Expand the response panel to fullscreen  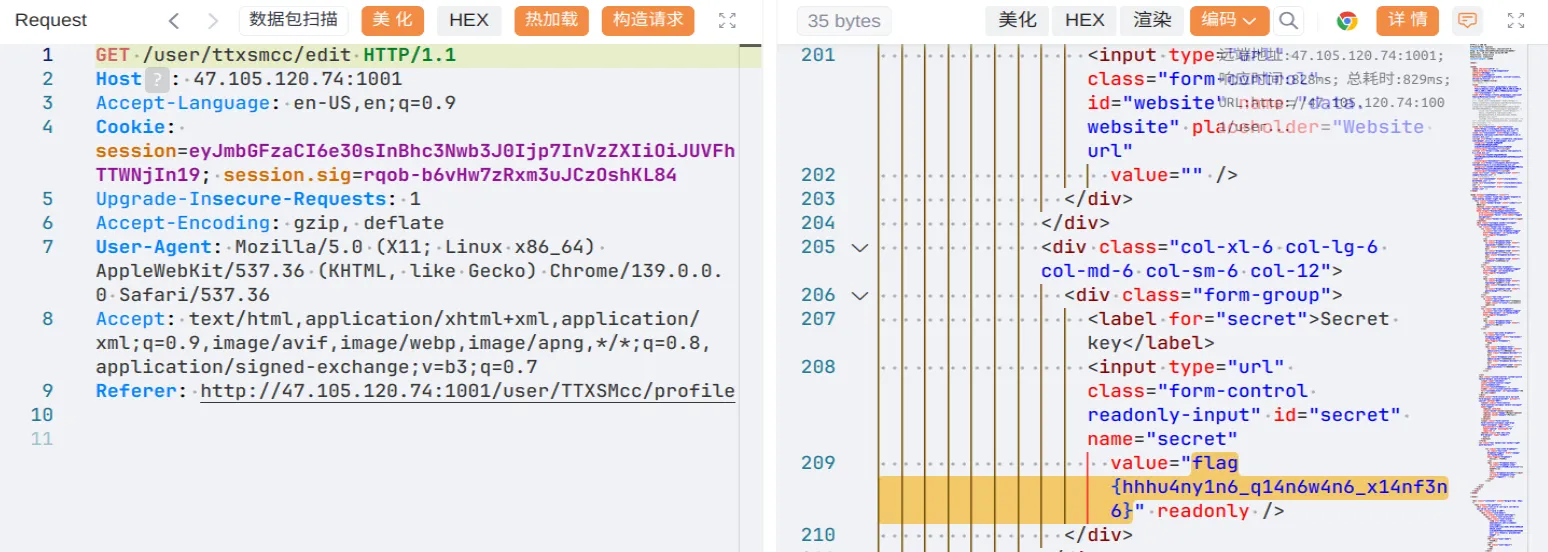1516,21
